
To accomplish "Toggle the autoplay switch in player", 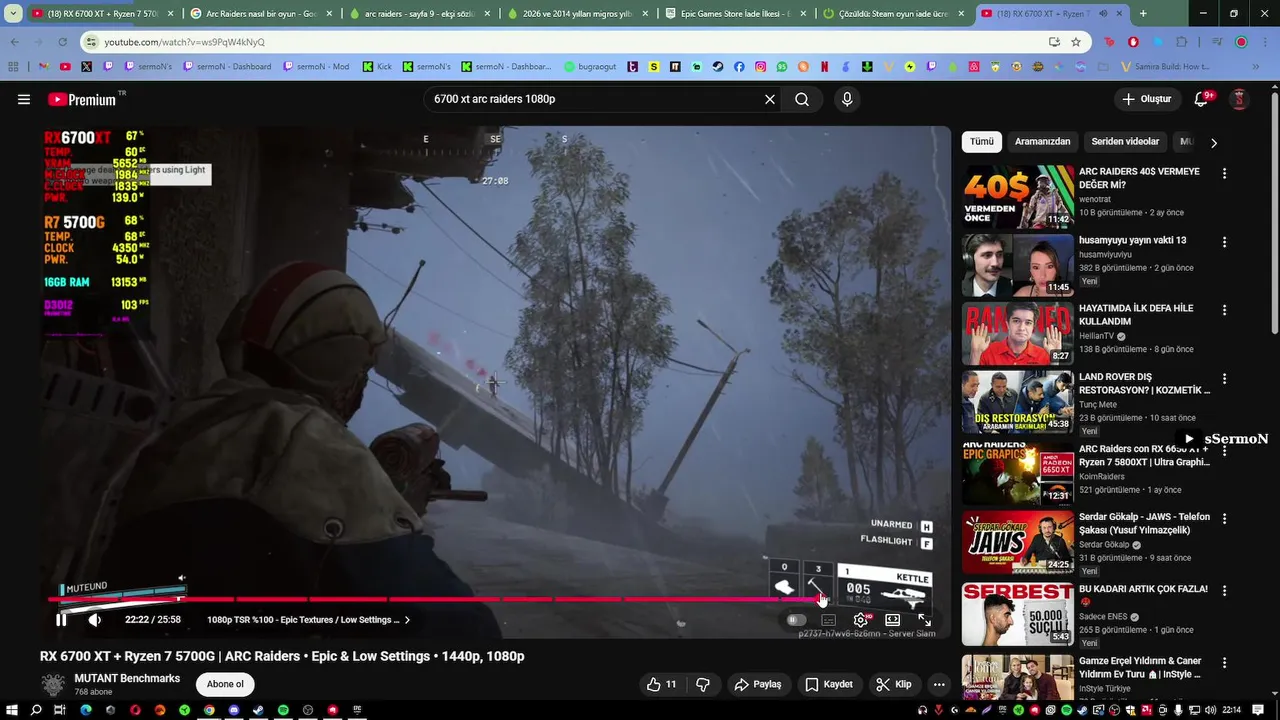I will (796, 620).
